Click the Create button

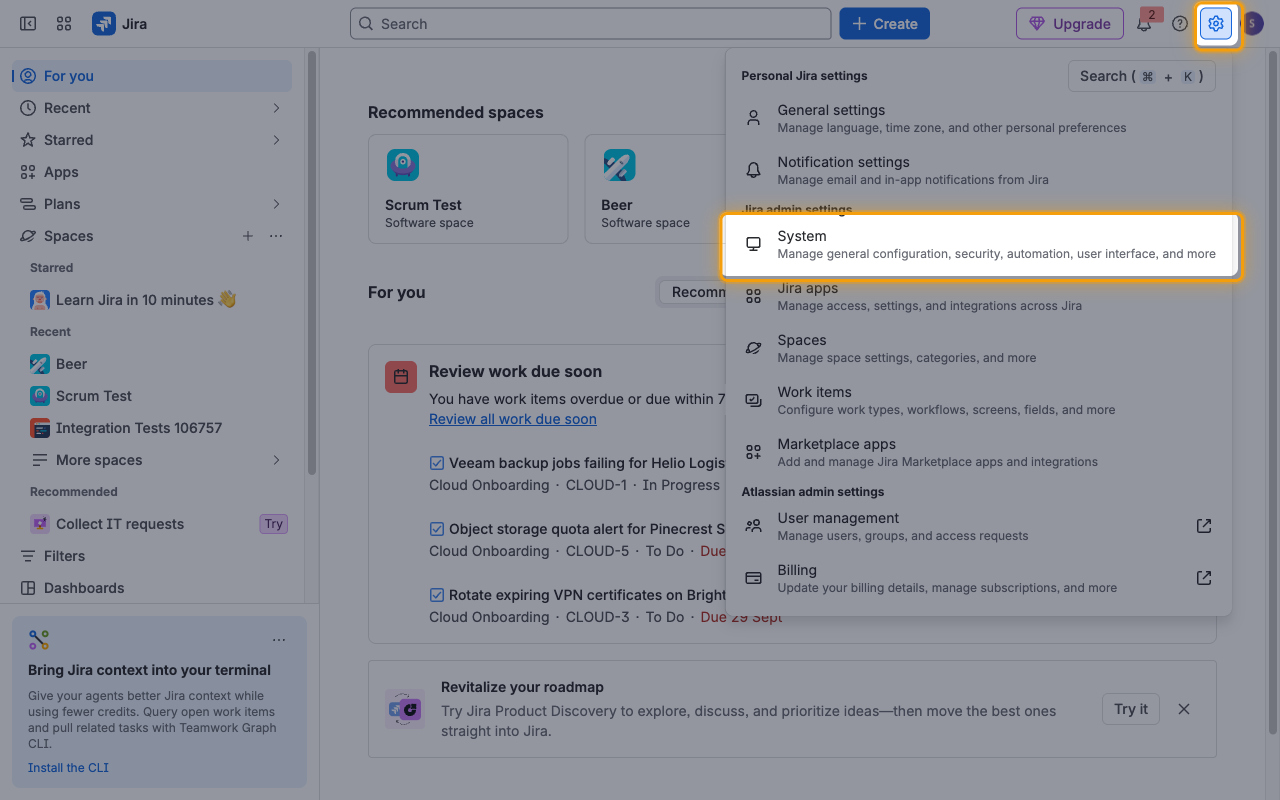point(884,24)
